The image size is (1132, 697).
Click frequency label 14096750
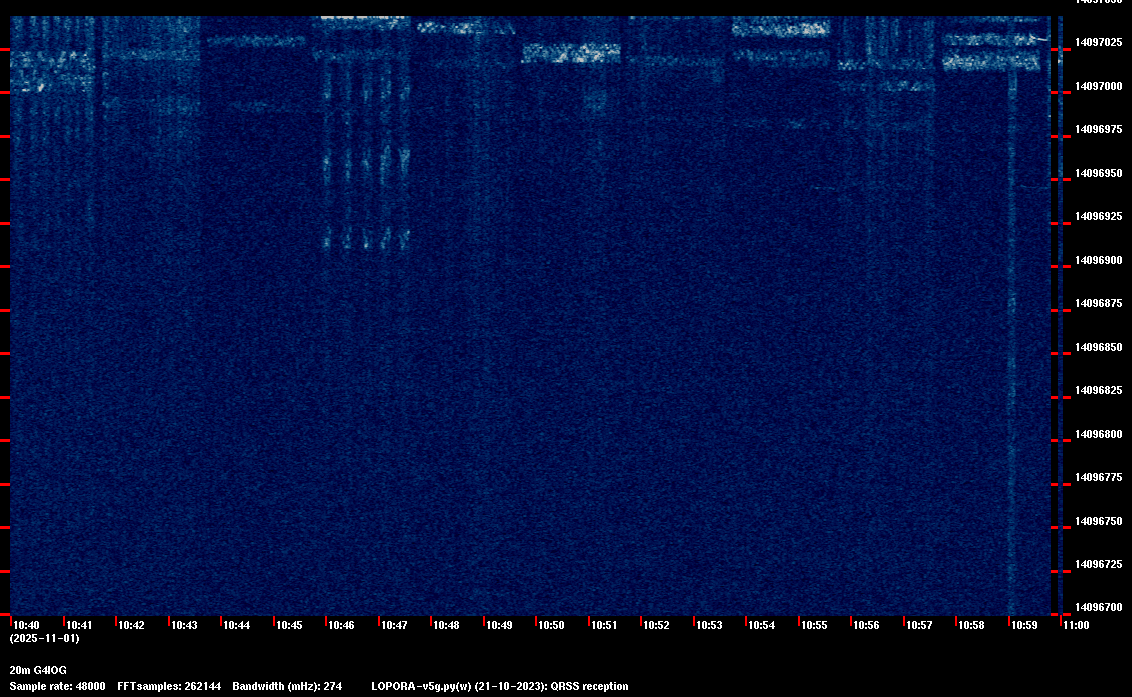click(1099, 521)
